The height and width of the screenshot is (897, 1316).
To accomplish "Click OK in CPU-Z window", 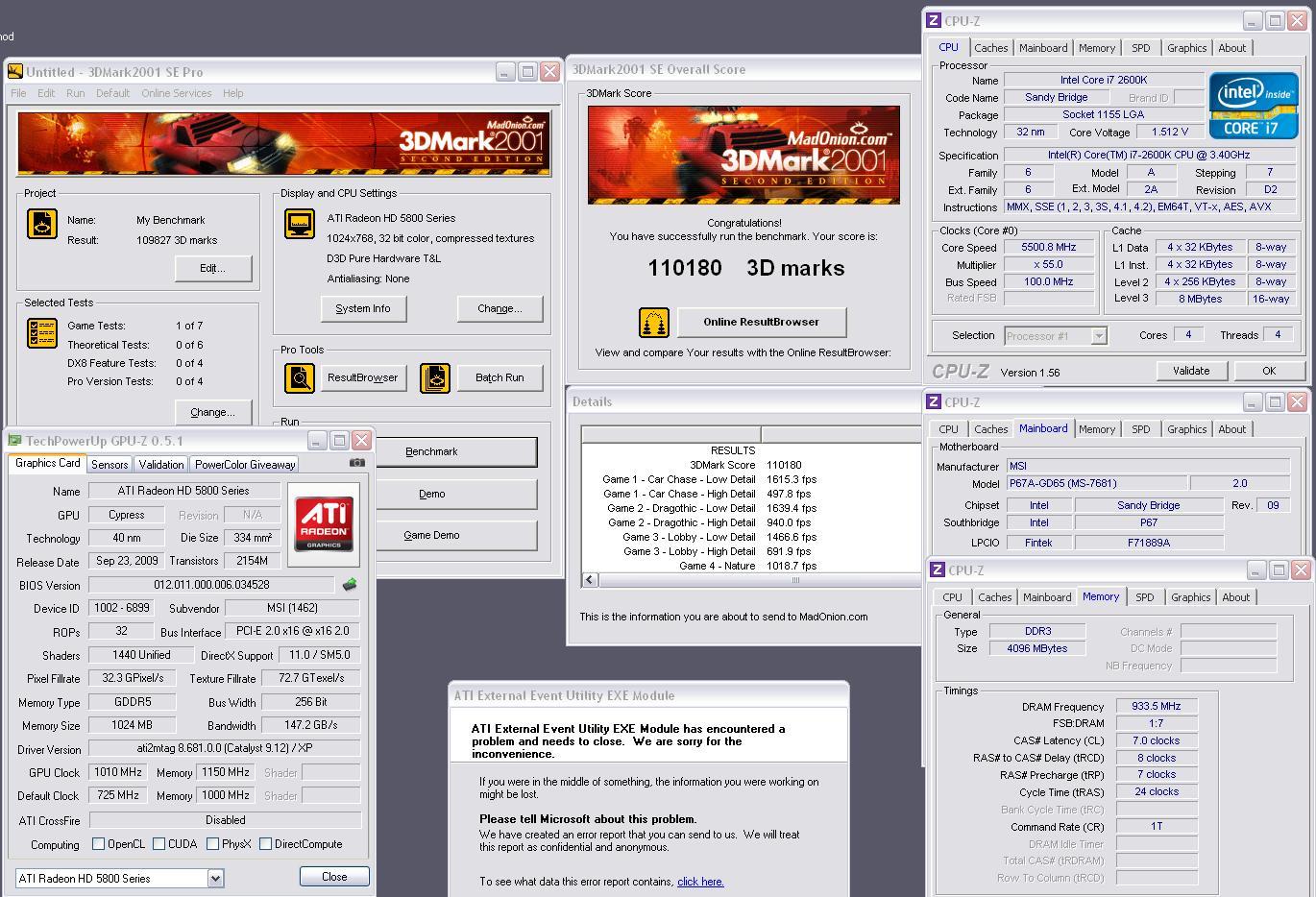I will point(1269,371).
